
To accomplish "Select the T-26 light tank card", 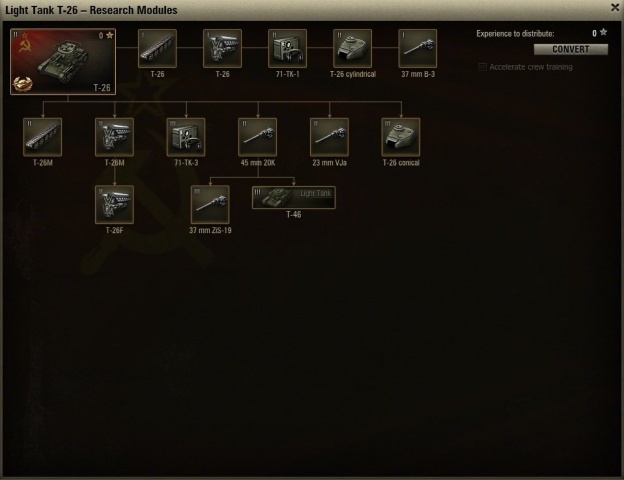I will click(63, 61).
